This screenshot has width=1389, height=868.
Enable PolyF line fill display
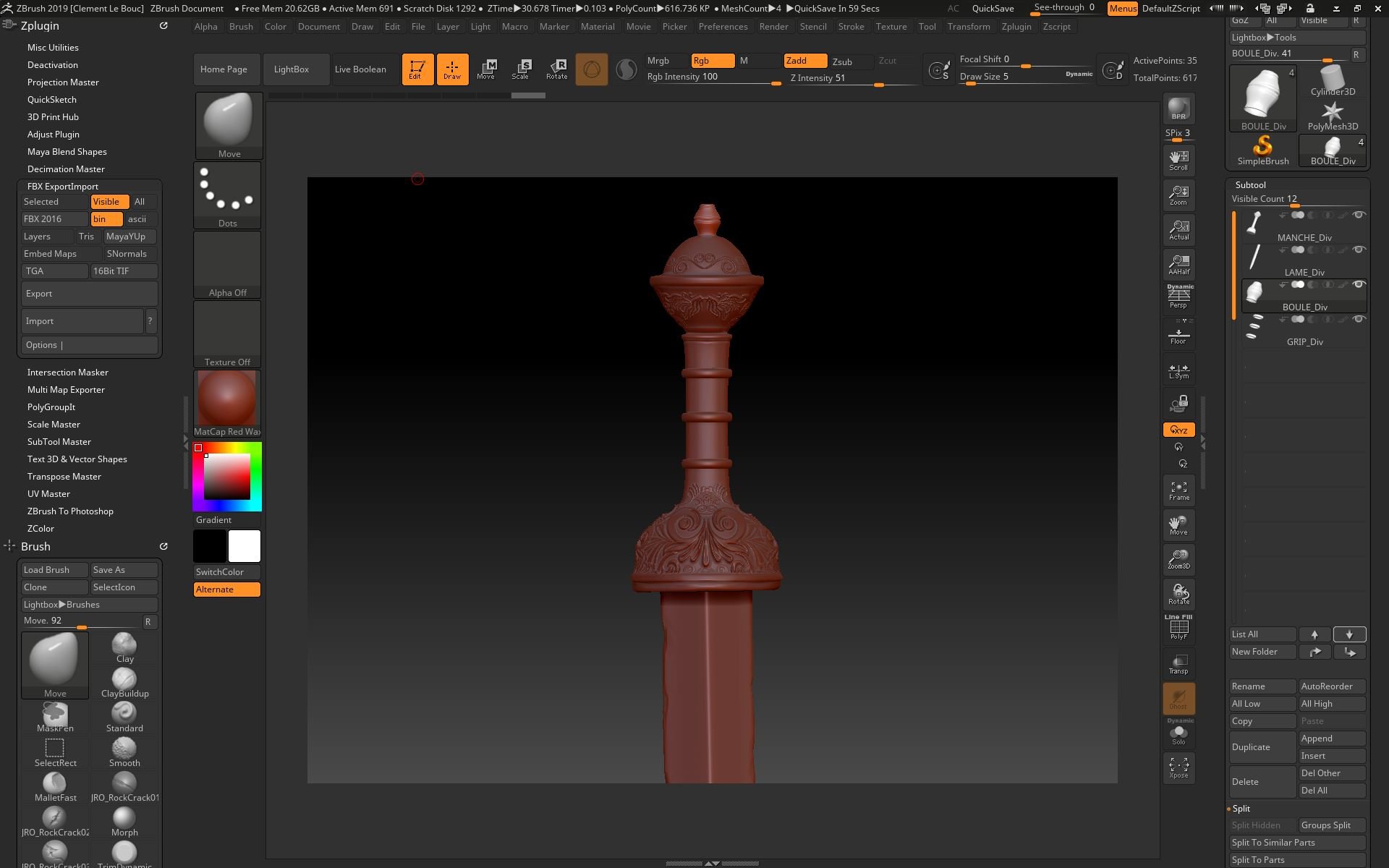[1178, 628]
